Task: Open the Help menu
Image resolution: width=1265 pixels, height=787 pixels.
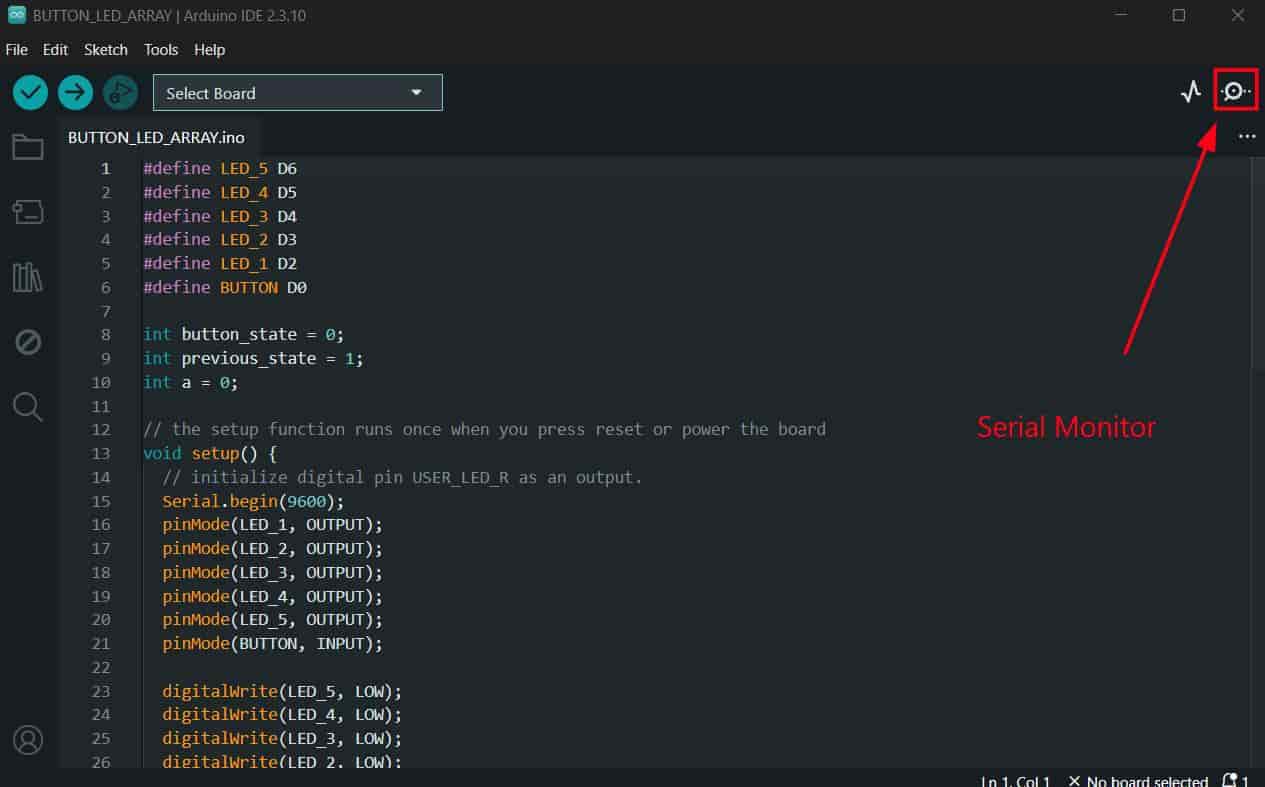Action: [209, 49]
